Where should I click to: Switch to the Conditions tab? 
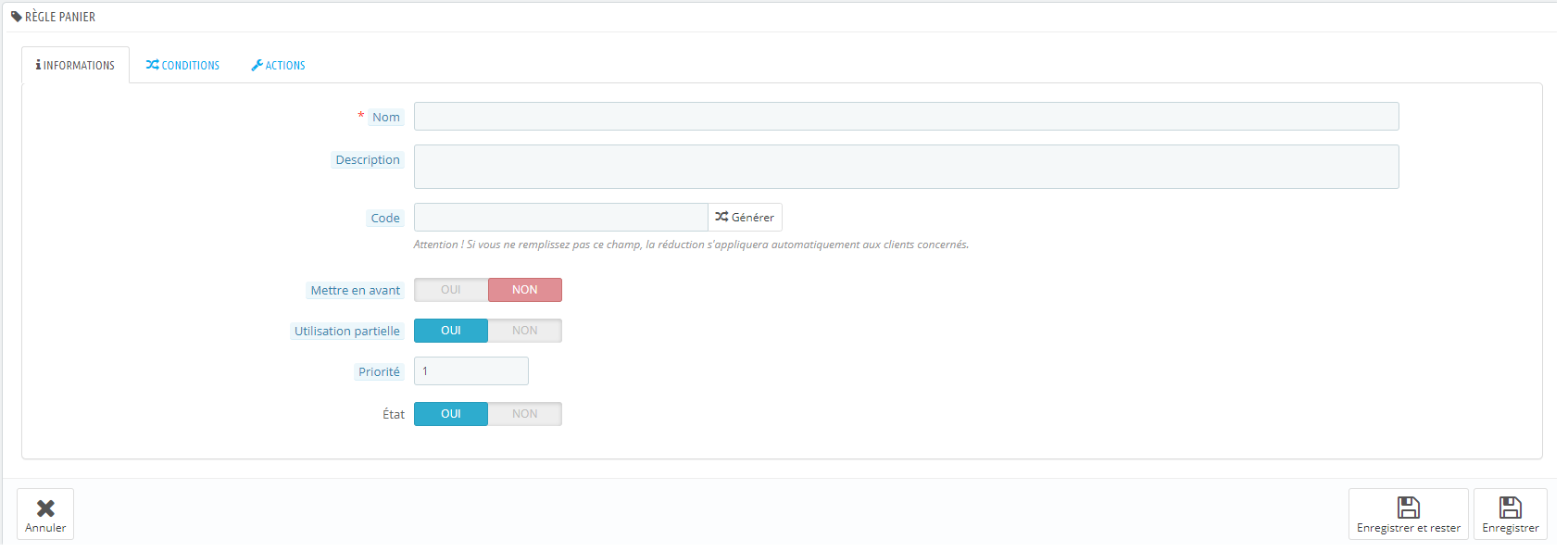tap(182, 65)
